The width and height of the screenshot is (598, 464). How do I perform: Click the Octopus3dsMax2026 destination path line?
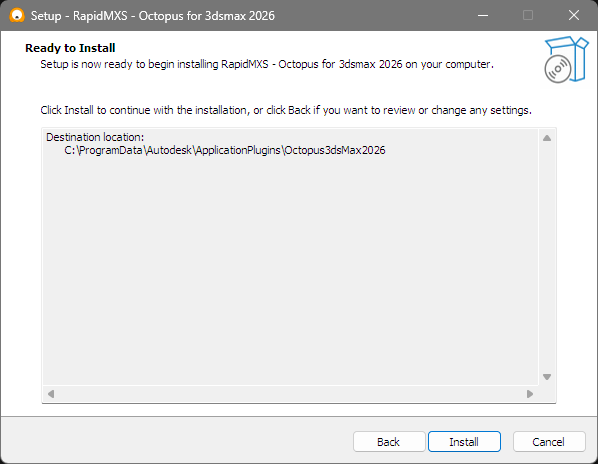click(225, 150)
